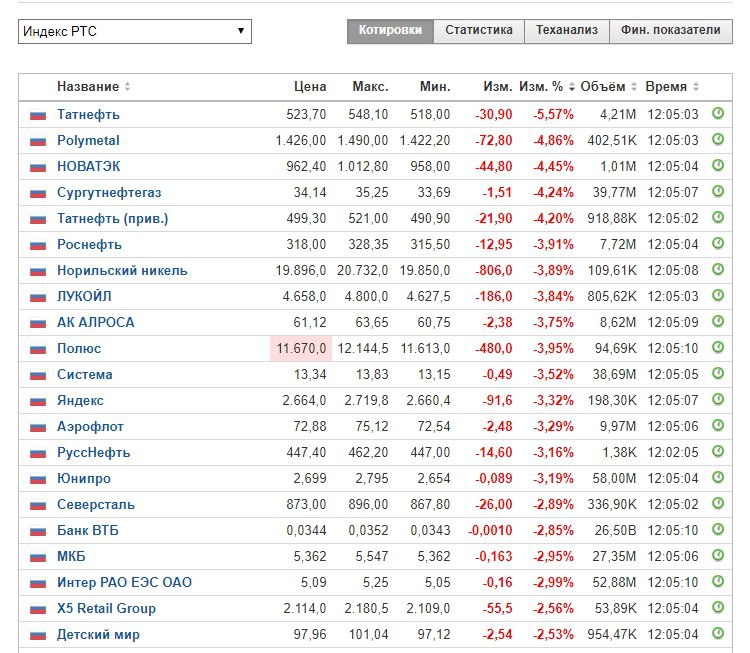
Task: Click the clock icon in Банк ВТБ row
Action: click(x=718, y=529)
